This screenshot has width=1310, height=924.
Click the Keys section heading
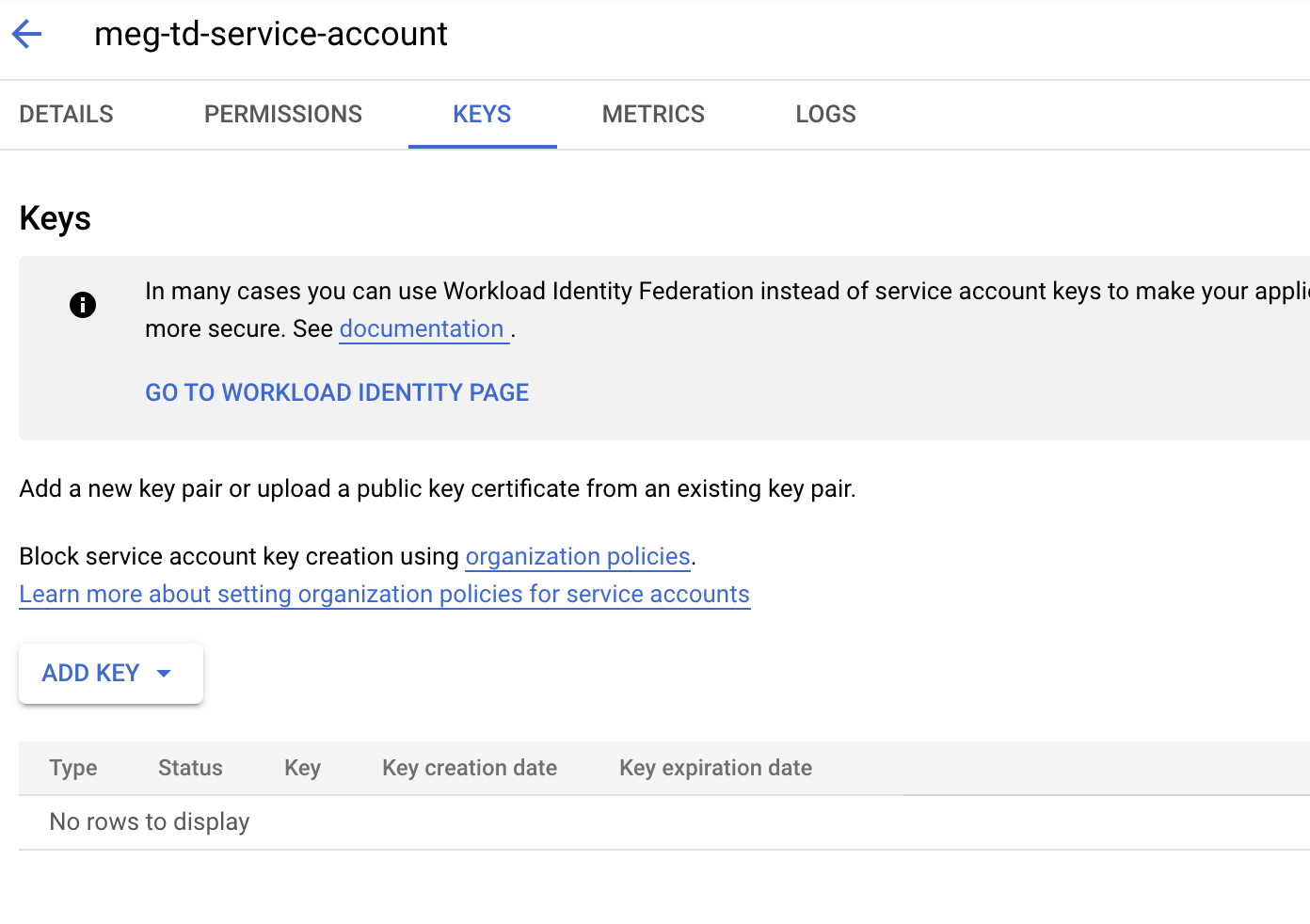pos(56,218)
